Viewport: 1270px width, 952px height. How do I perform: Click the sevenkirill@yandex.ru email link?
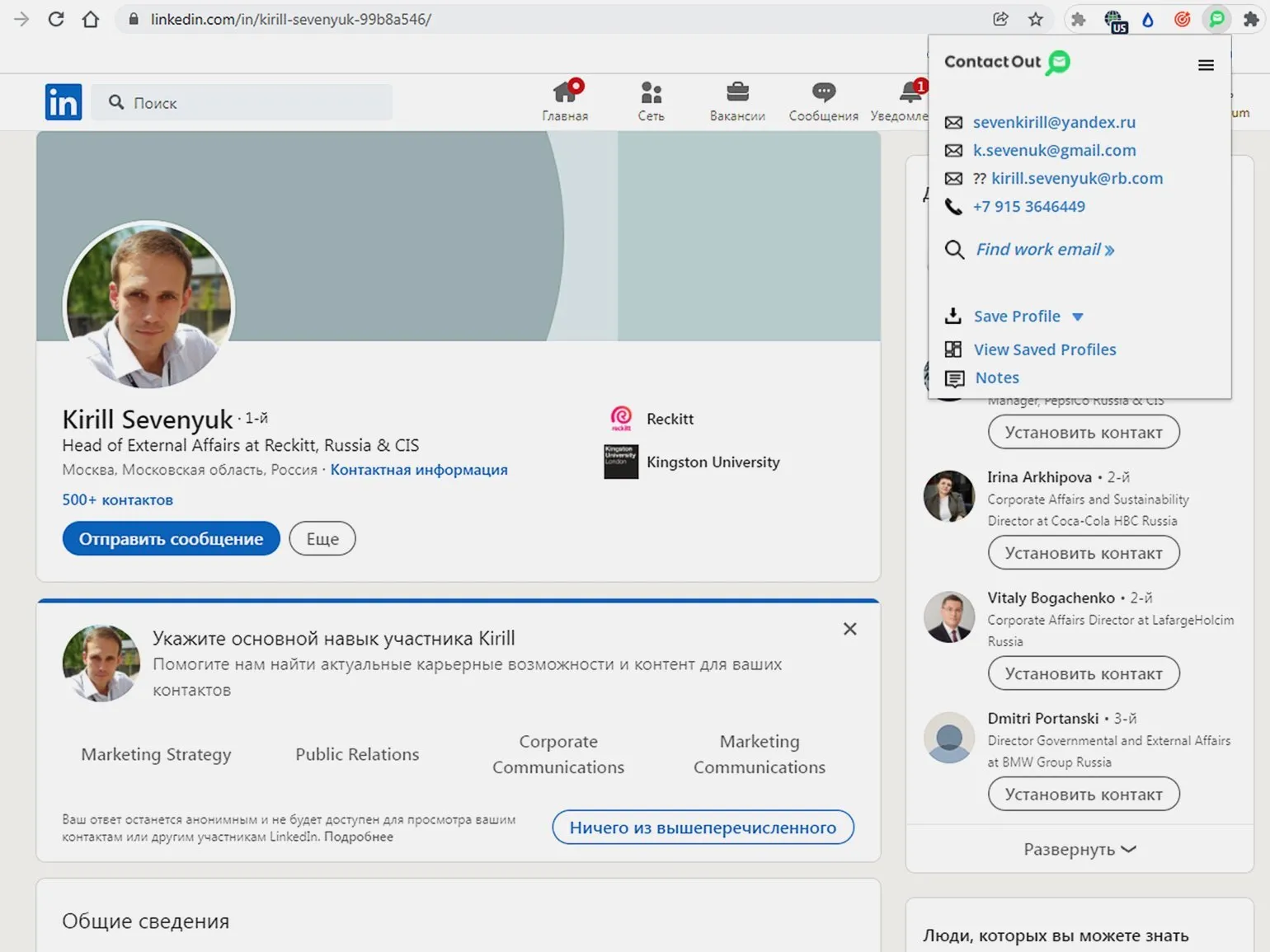pos(1054,122)
